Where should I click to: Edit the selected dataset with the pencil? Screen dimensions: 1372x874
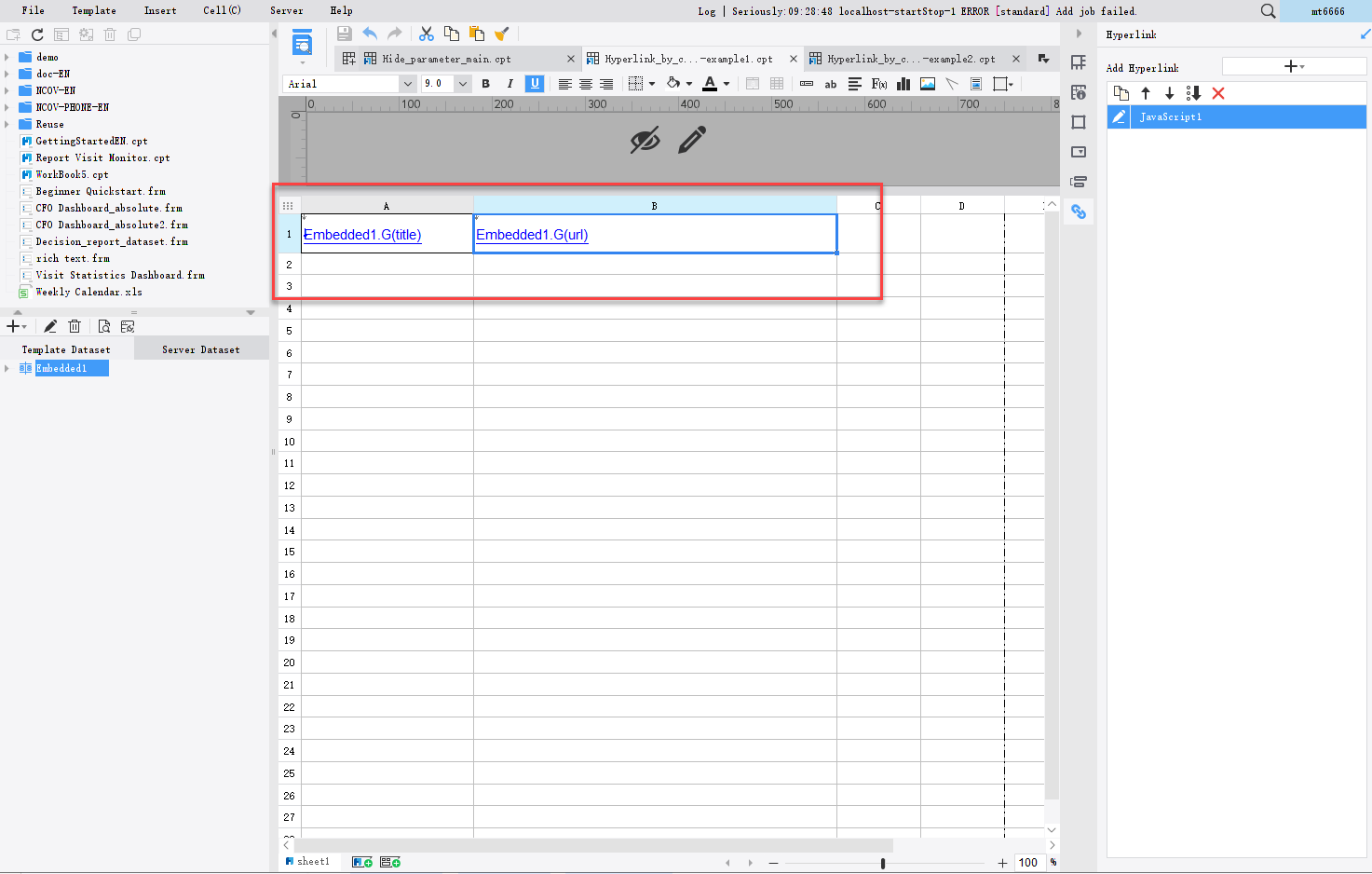pos(50,326)
